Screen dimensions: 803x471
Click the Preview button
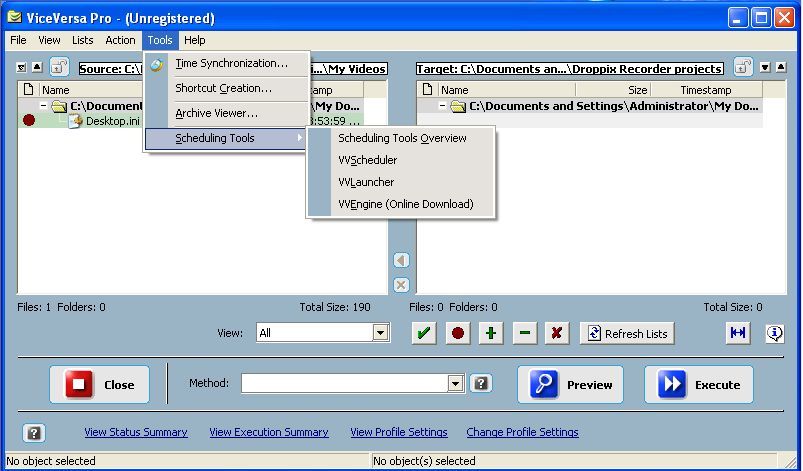pyautogui.click(x=570, y=384)
